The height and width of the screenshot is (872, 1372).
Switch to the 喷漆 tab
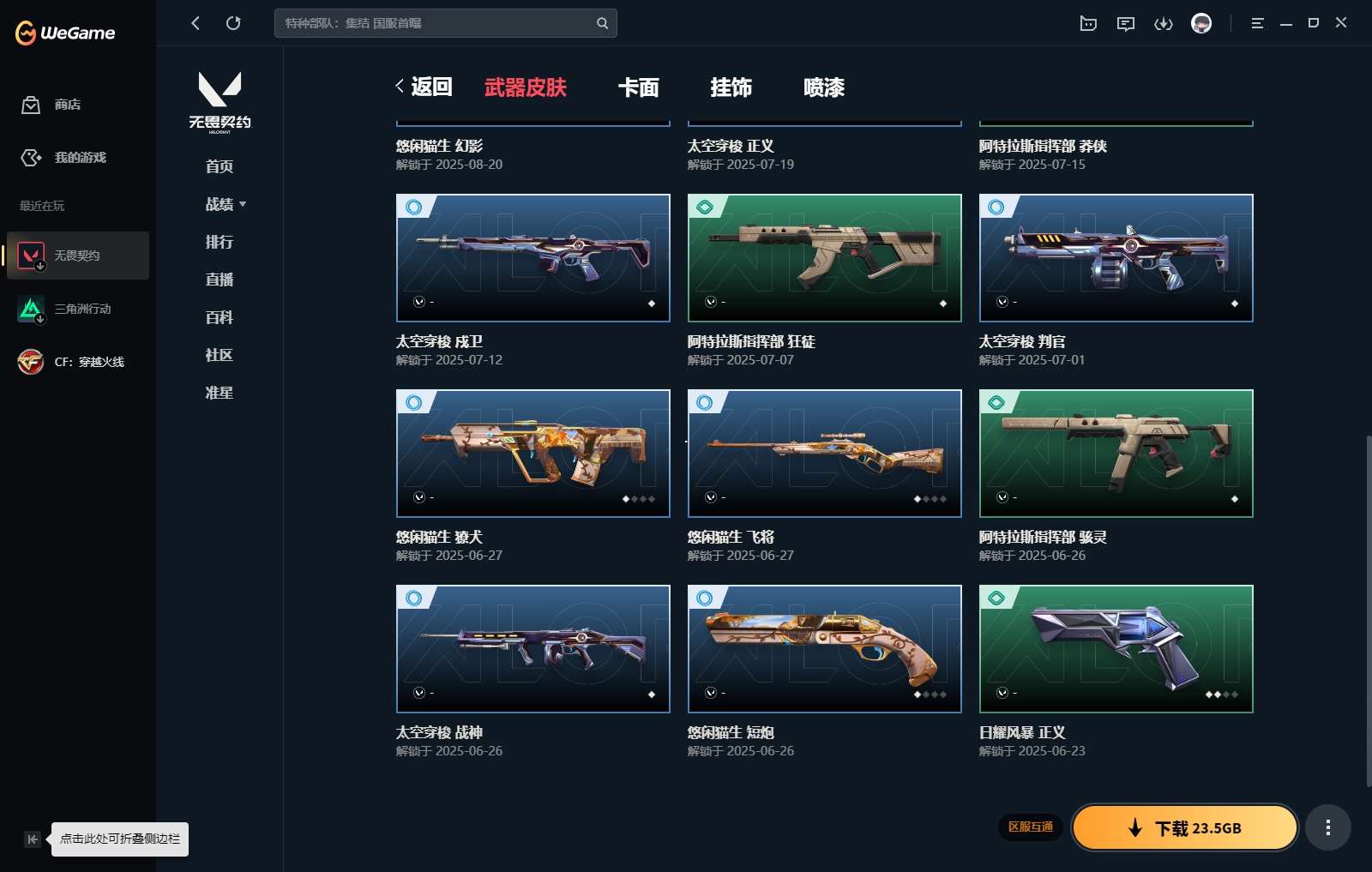[823, 87]
